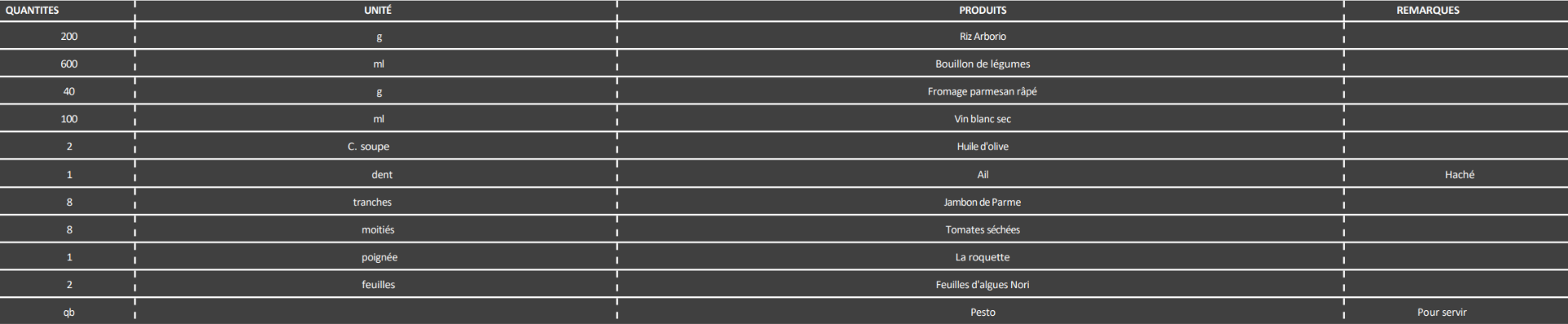The width and height of the screenshot is (1568, 324).
Task: Select the Bouillon de légumes cell
Action: [982, 64]
